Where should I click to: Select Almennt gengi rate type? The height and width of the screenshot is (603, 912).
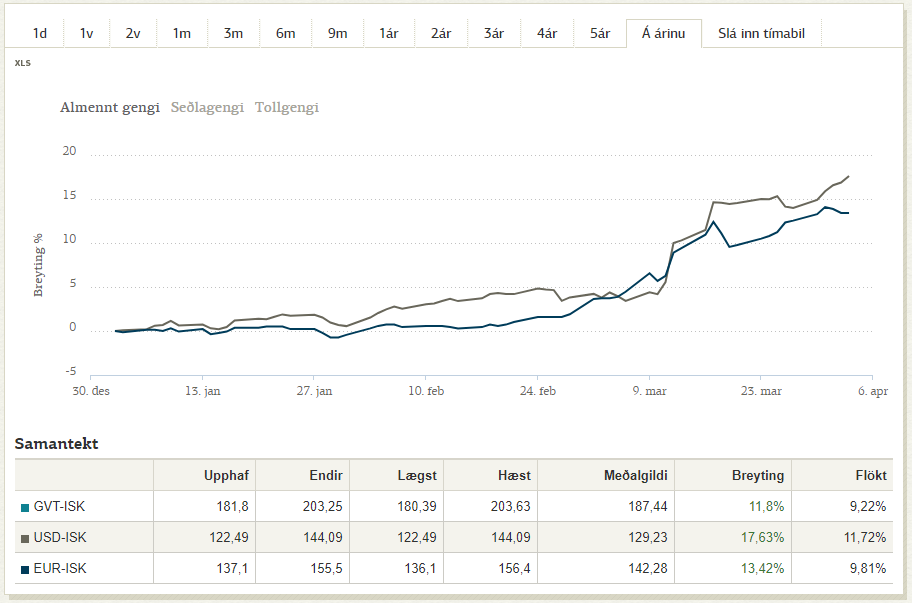tap(110, 107)
